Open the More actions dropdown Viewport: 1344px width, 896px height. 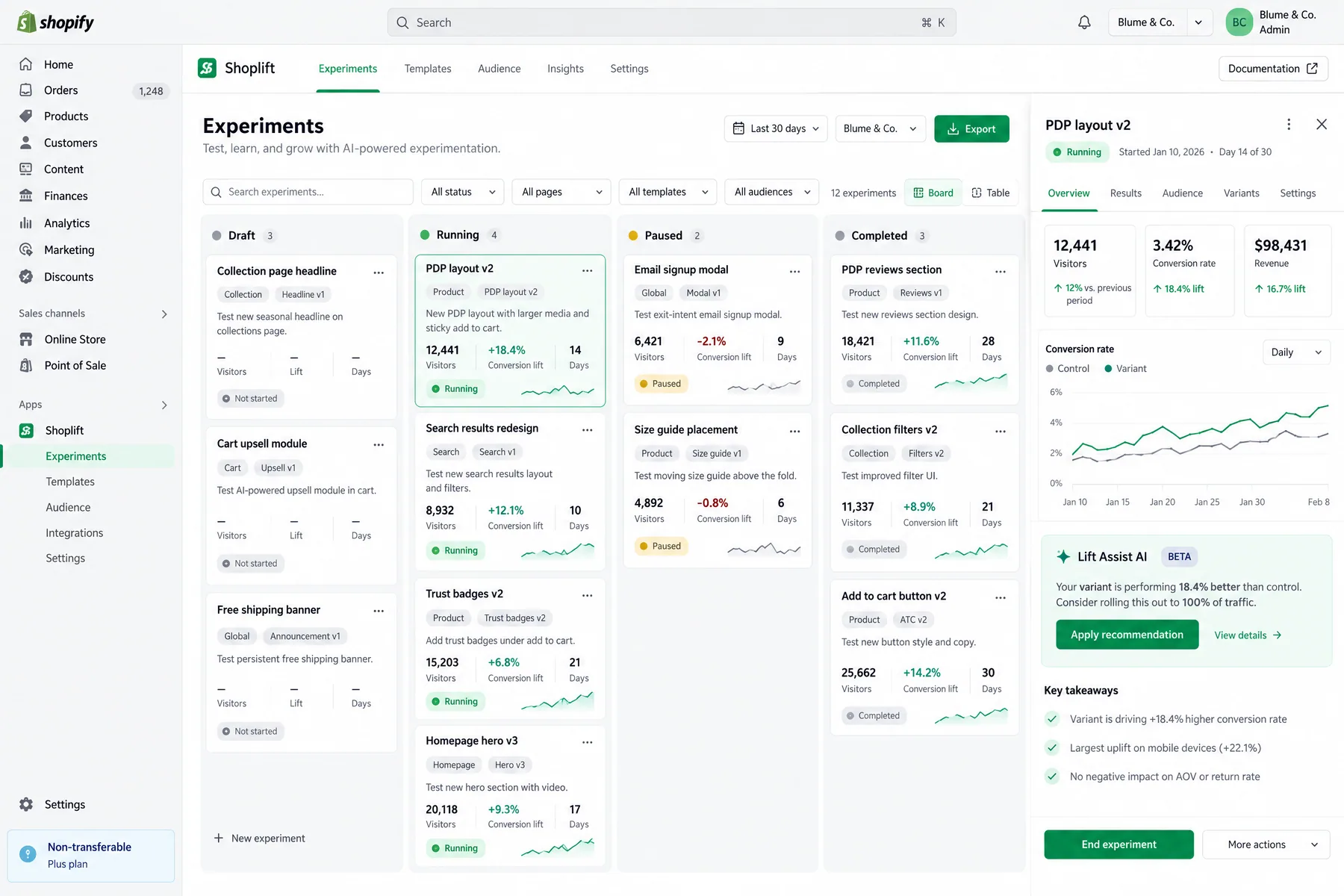click(x=1266, y=844)
